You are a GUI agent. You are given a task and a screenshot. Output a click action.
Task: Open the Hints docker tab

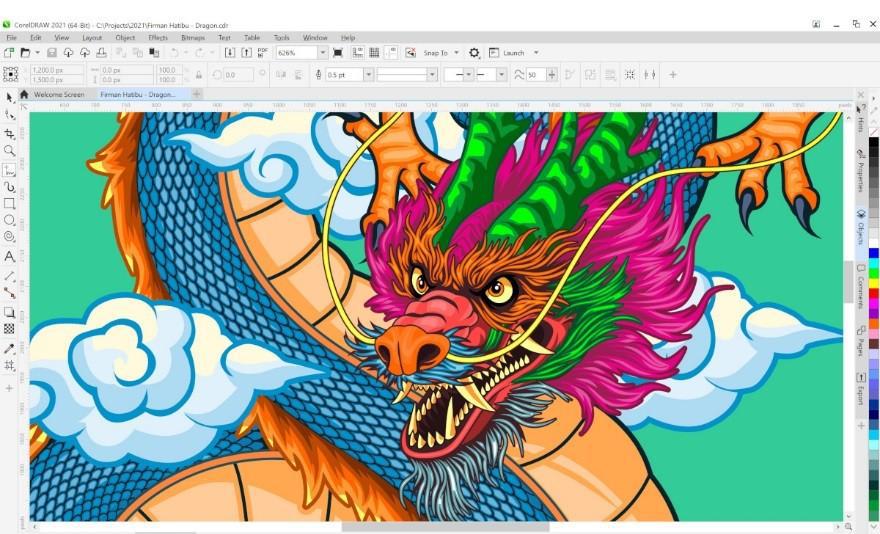pyautogui.click(x=860, y=119)
